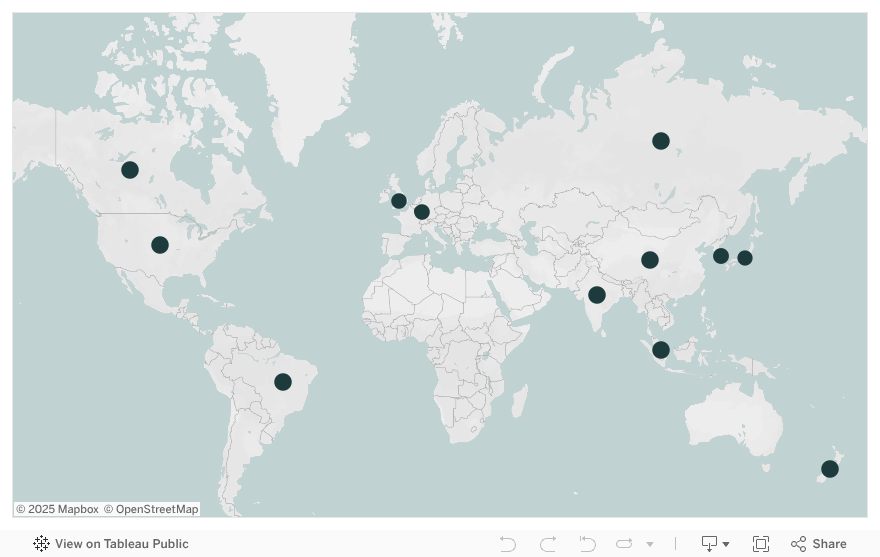This screenshot has width=880, height=557.
Task: Select the map dot over Russia
Action: coord(661,140)
